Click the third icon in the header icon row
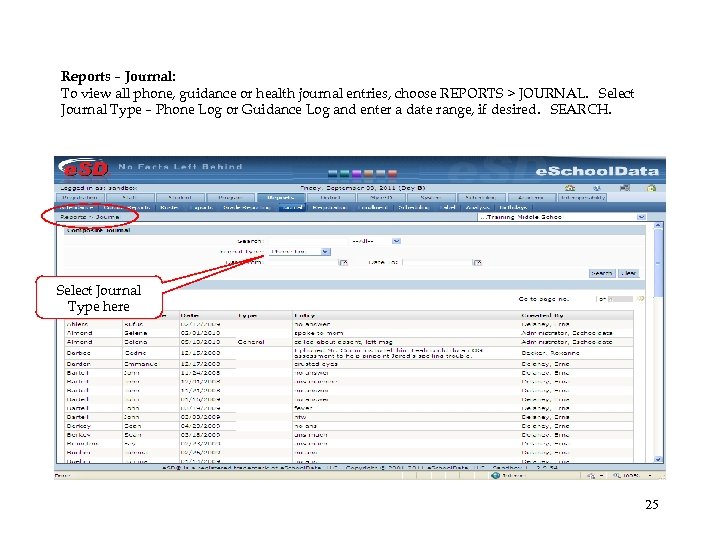Image resolution: width=720 pixels, height=540 pixels. [x=624, y=188]
